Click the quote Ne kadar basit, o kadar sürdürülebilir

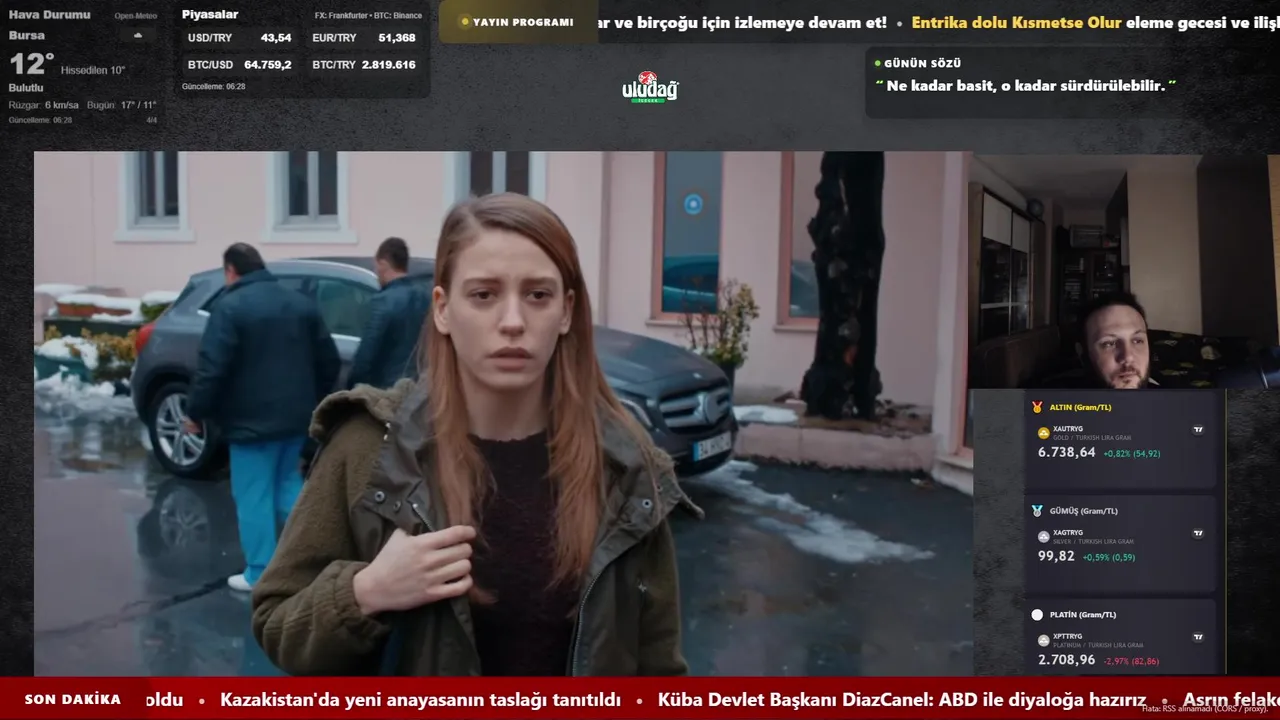1026,86
